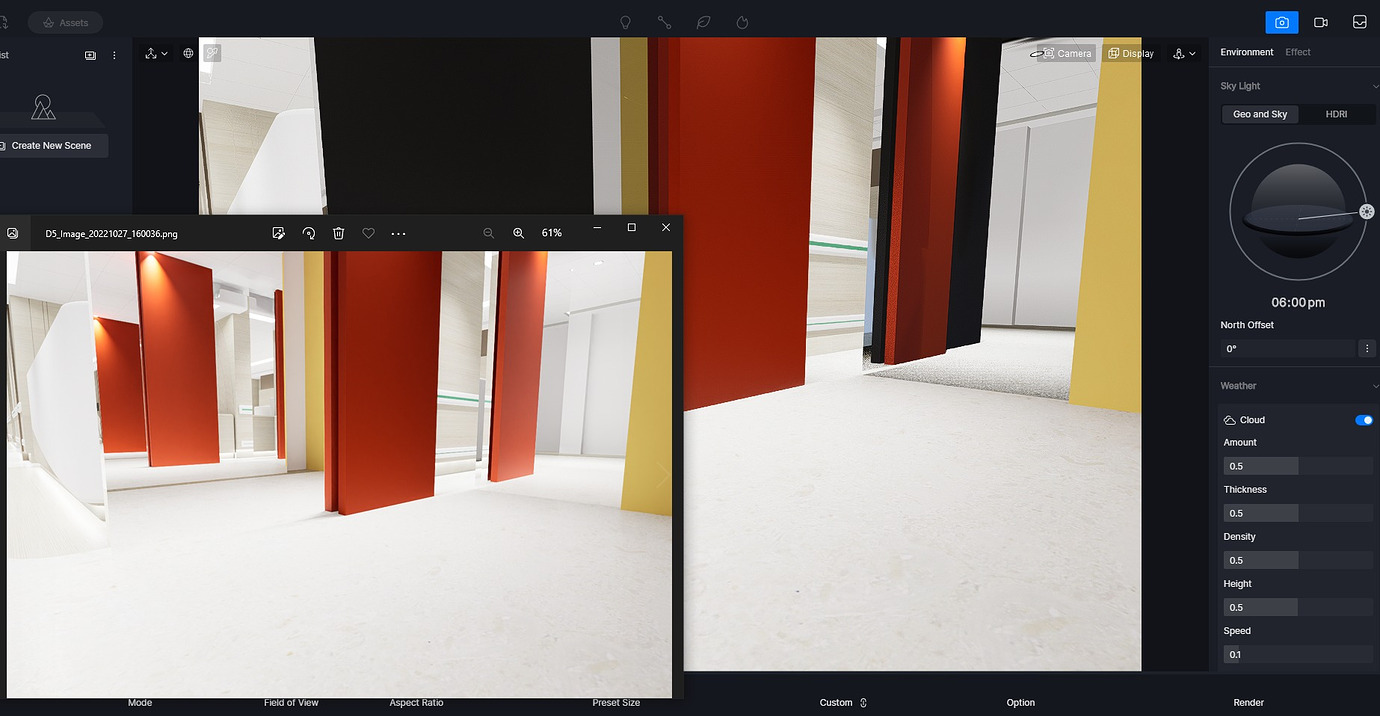Select the Environment tab
The width and height of the screenshot is (1380, 716).
(1246, 52)
